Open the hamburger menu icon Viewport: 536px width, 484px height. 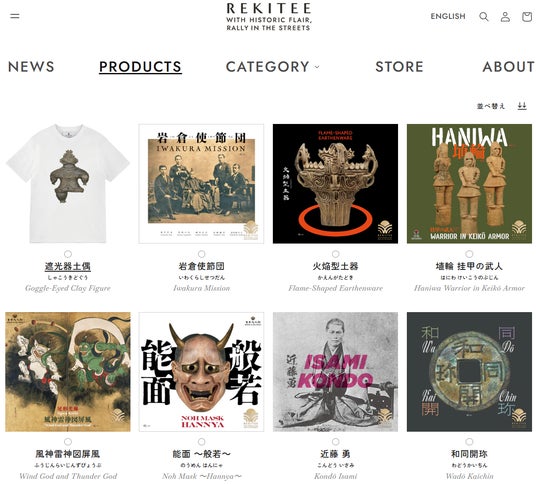pyautogui.click(x=15, y=16)
